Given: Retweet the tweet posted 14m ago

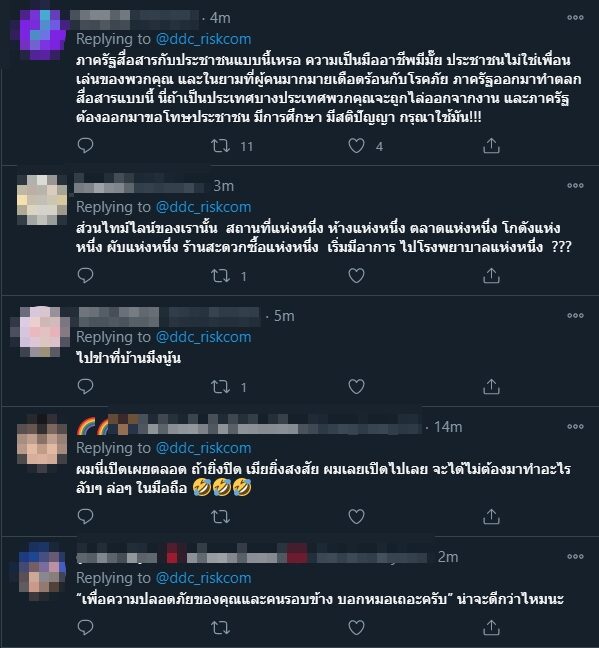Looking at the screenshot, I should pyautogui.click(x=220, y=517).
